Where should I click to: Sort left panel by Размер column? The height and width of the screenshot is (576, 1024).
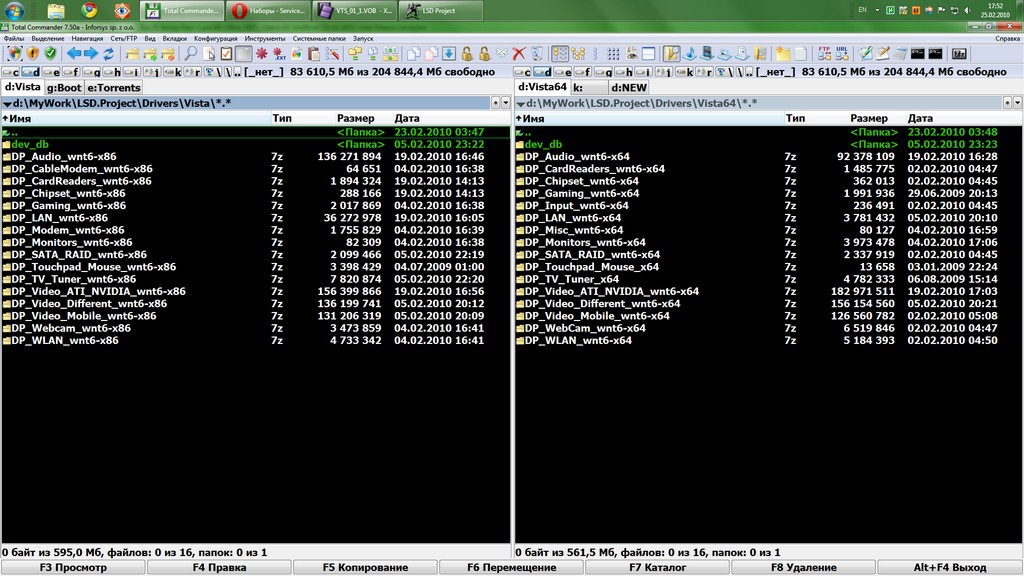click(x=356, y=118)
